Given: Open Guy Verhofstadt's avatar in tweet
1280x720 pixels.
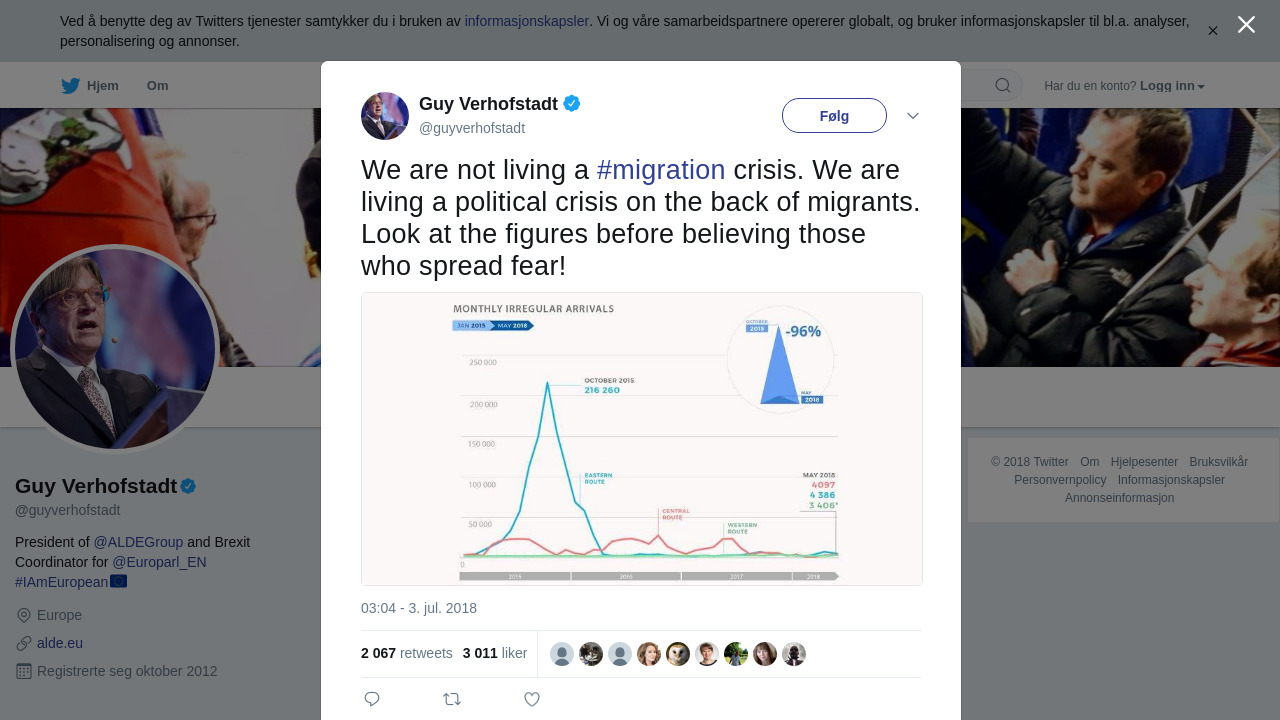Looking at the screenshot, I should pyautogui.click(x=385, y=116).
